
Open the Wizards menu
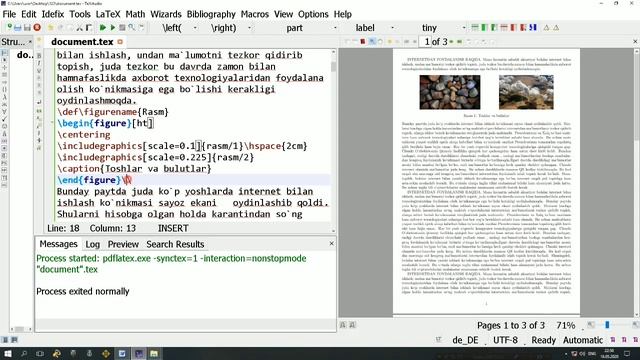coord(166,14)
